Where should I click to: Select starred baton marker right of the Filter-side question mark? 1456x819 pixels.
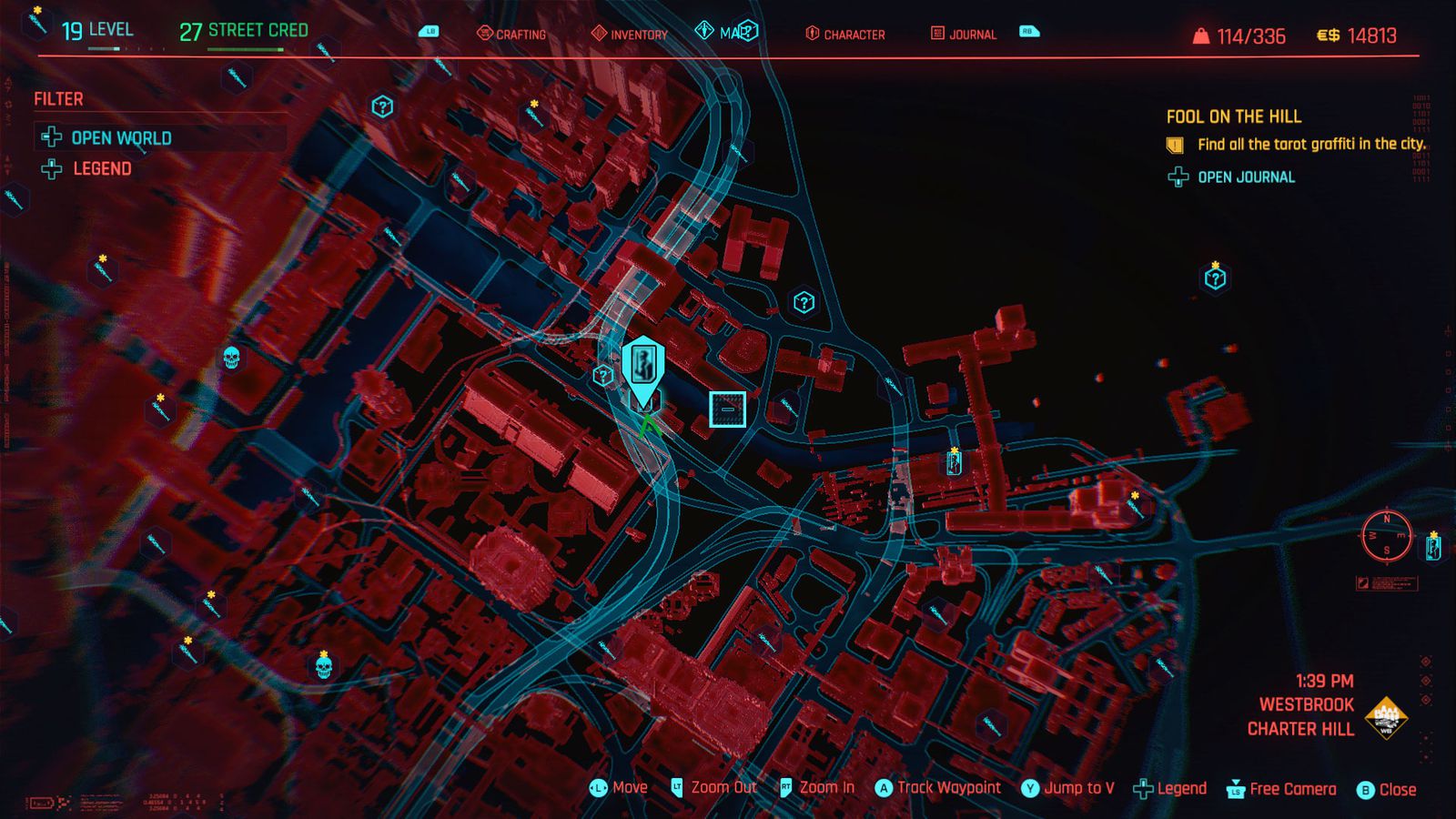[534, 116]
